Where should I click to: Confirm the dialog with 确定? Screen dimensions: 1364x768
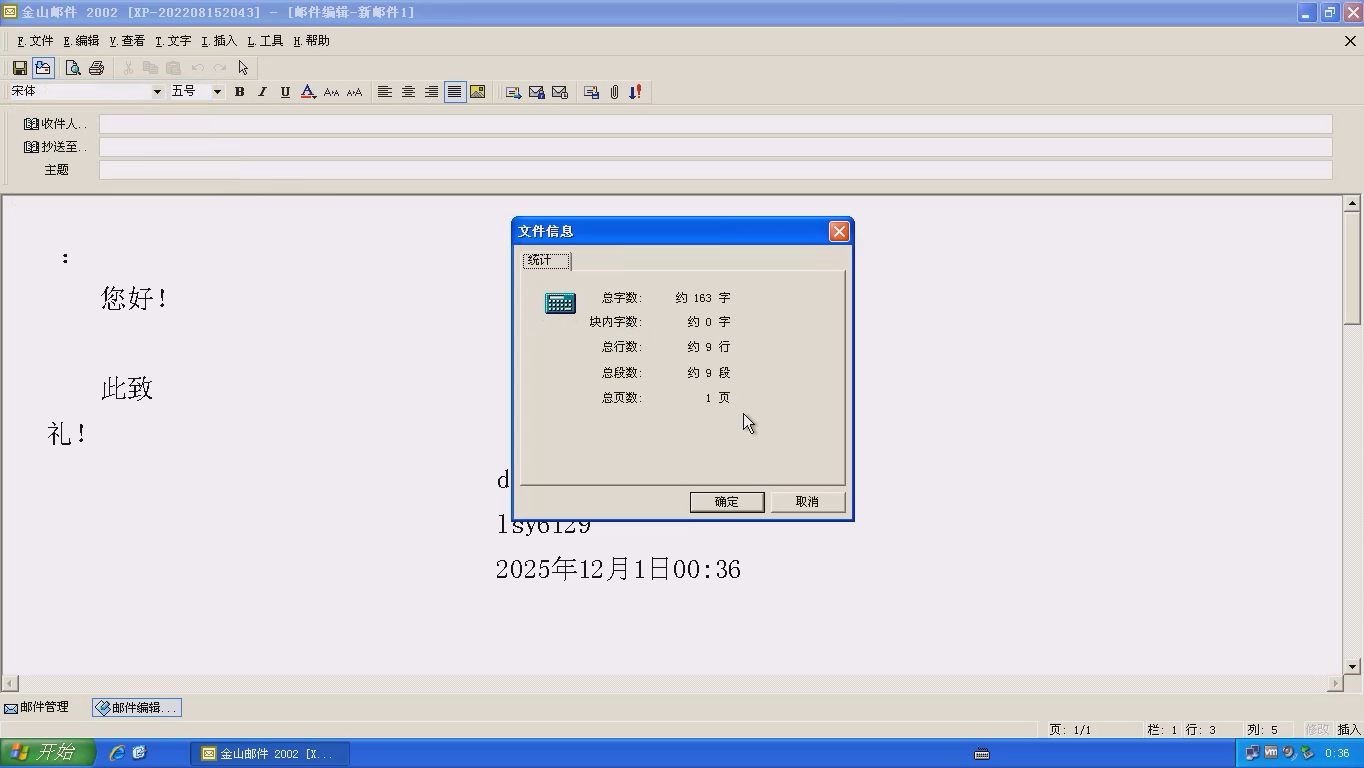coord(727,502)
